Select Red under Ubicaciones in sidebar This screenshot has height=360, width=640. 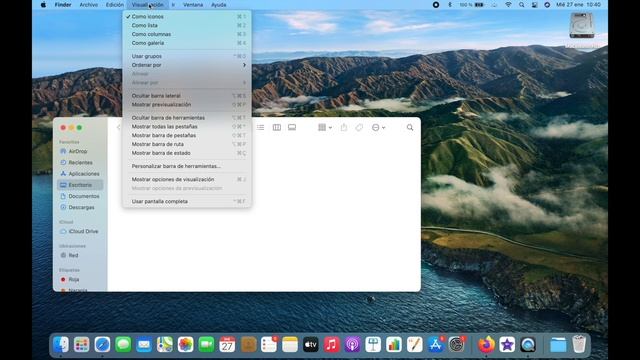click(x=80, y=256)
